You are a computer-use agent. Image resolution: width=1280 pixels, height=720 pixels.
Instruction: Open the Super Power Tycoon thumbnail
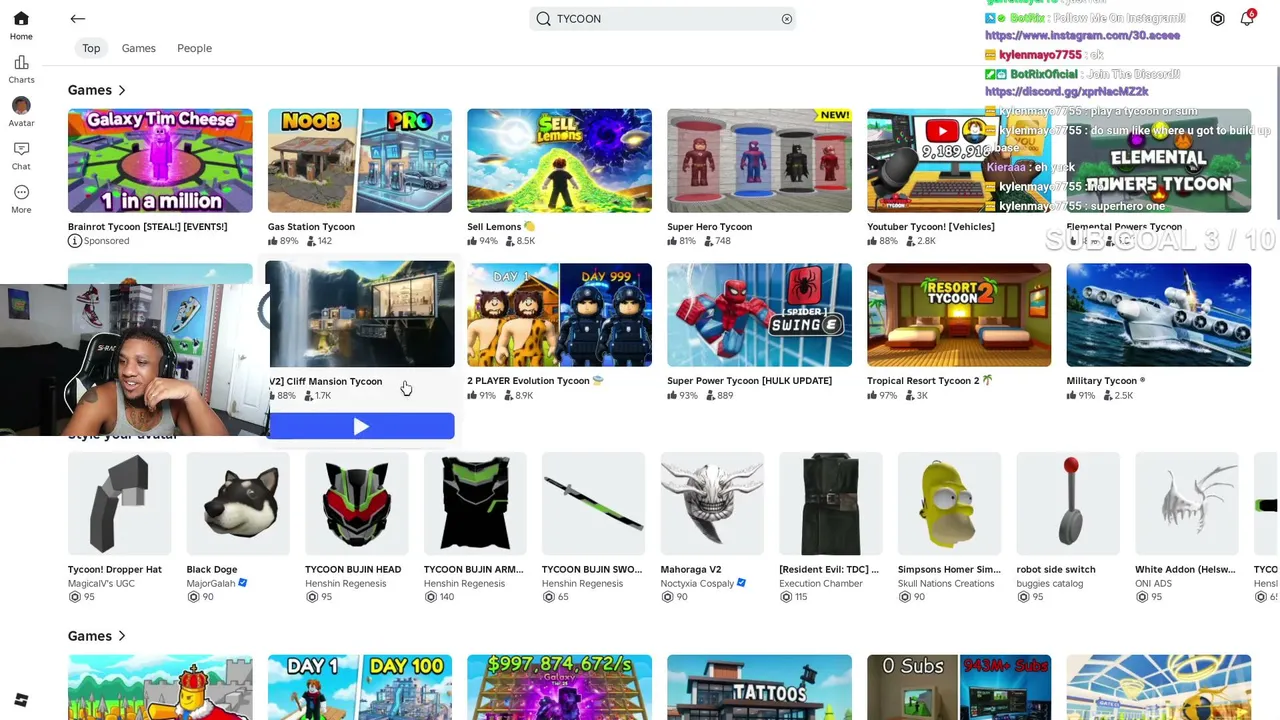tap(759, 315)
